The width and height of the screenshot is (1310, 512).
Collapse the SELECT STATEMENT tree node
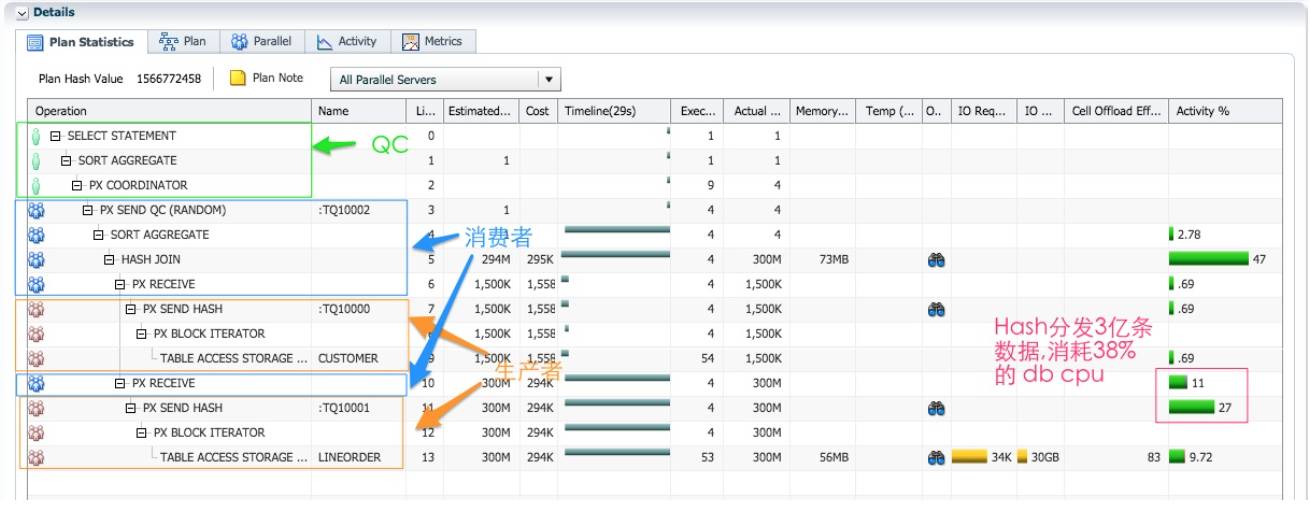tap(56, 136)
